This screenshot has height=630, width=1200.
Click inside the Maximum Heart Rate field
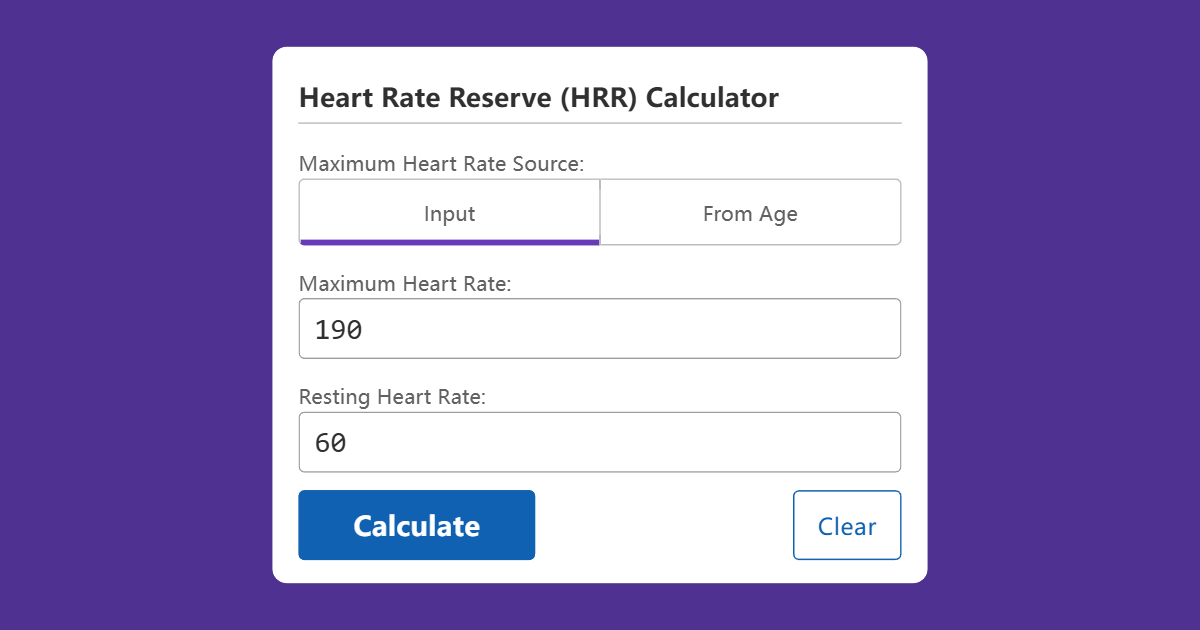coord(600,328)
